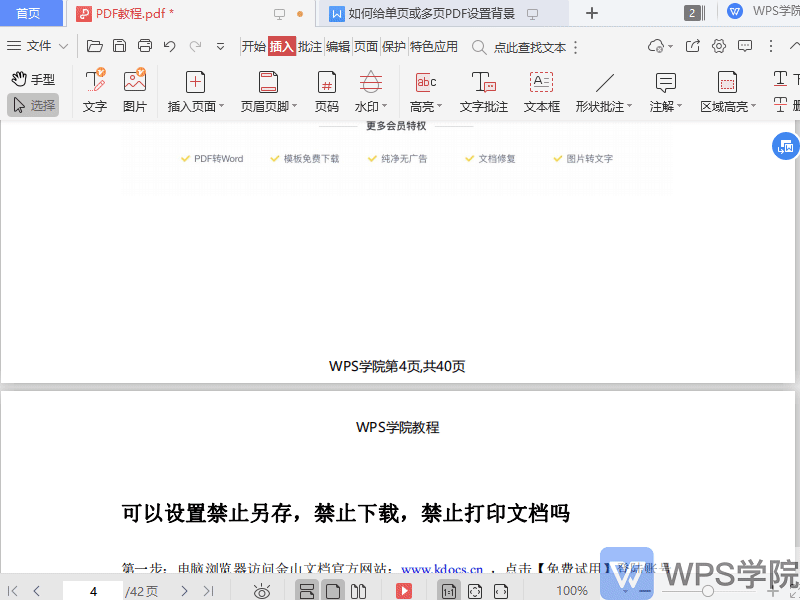Click the WPS学院 account avatar
Screen dimensions: 800x600
(x=735, y=11)
